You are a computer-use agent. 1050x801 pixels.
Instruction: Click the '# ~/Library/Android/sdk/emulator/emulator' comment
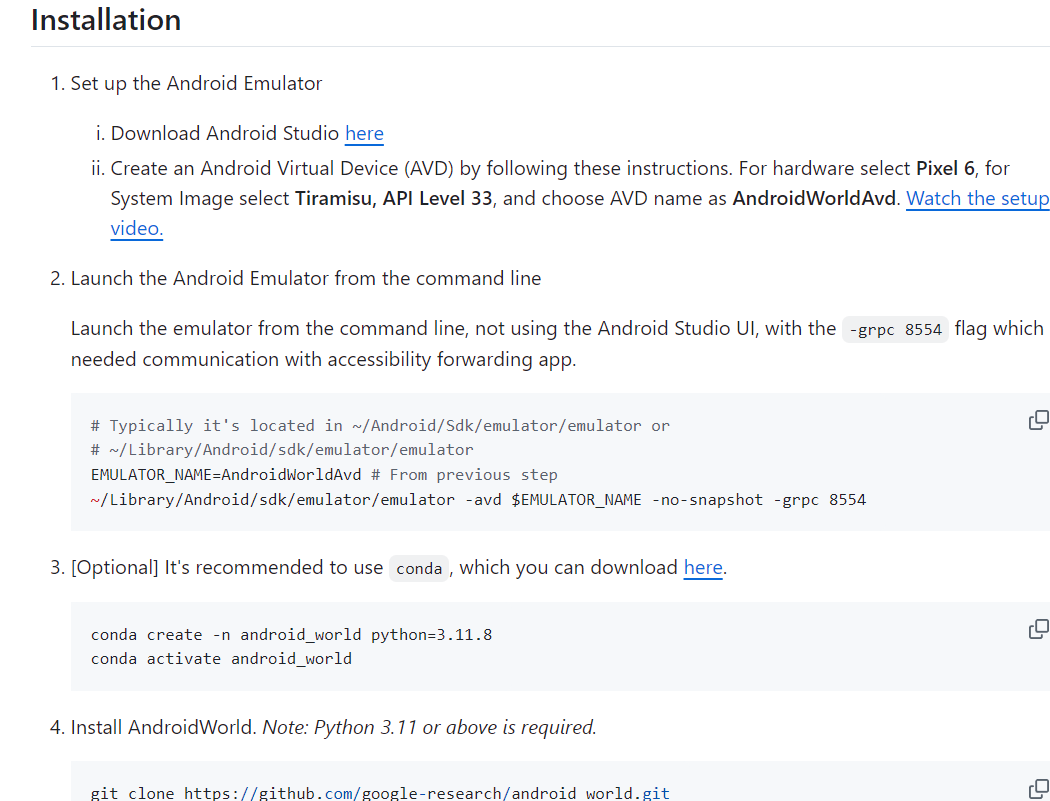282,450
